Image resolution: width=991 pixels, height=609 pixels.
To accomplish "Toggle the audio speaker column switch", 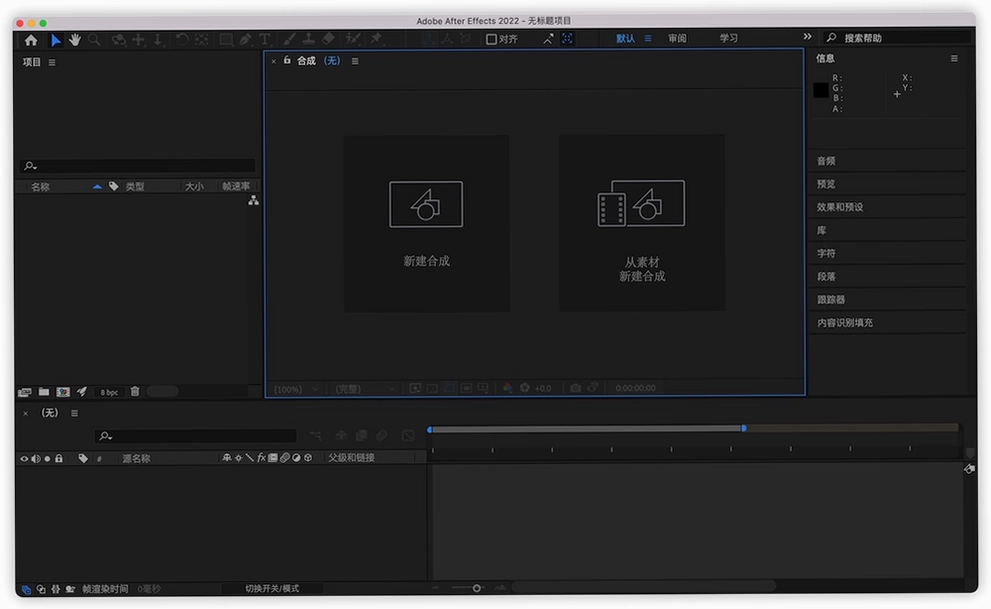I will click(x=36, y=459).
